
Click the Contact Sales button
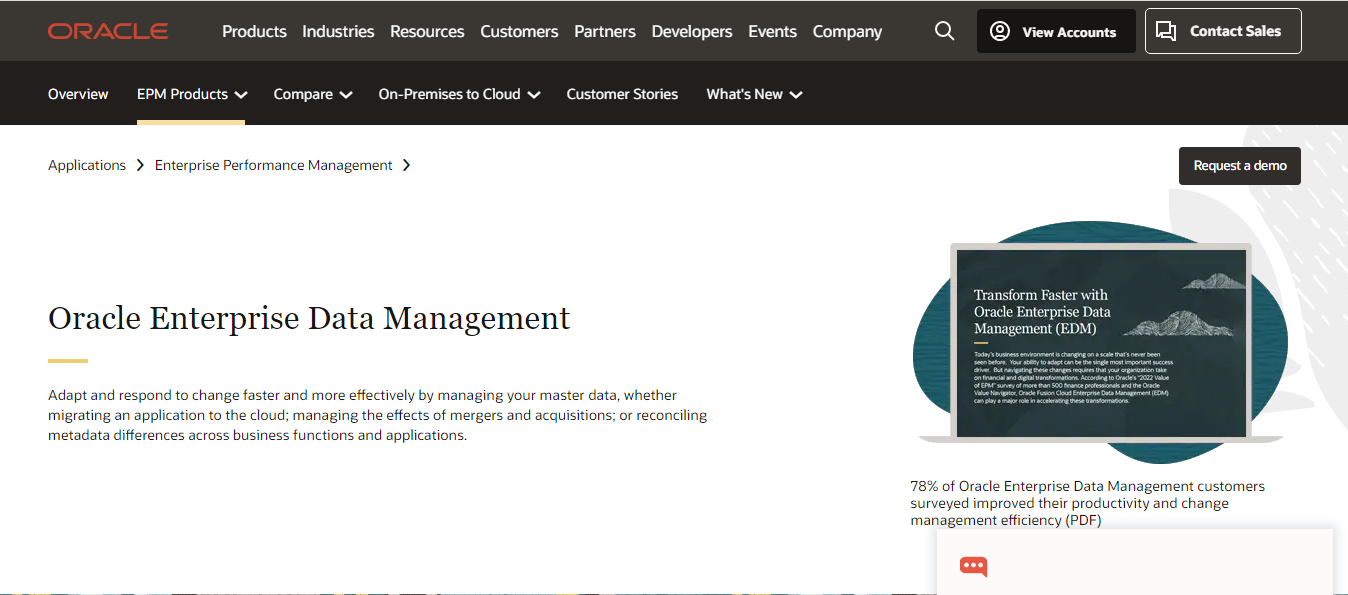(x=1223, y=31)
